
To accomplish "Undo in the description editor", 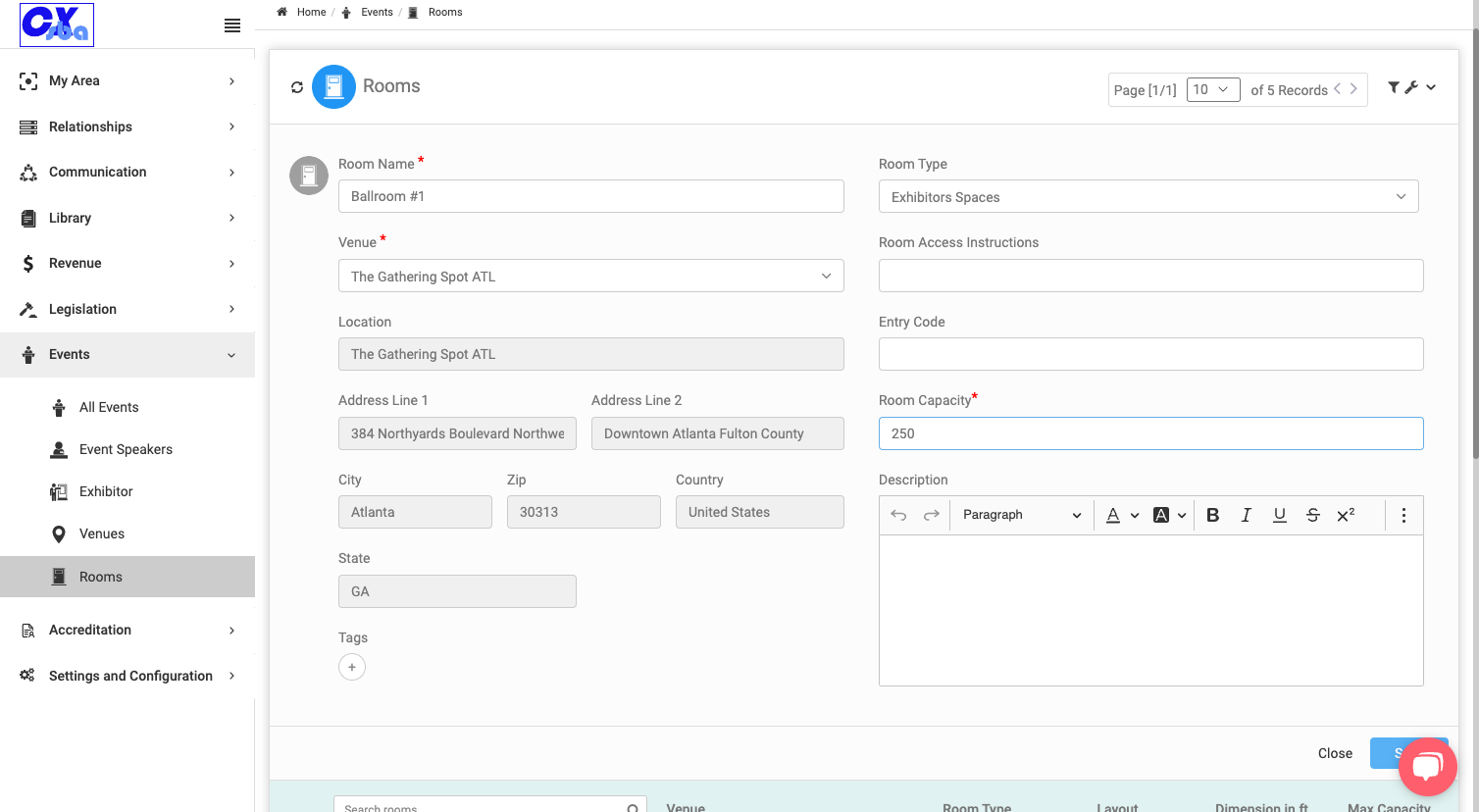I will [x=898, y=515].
